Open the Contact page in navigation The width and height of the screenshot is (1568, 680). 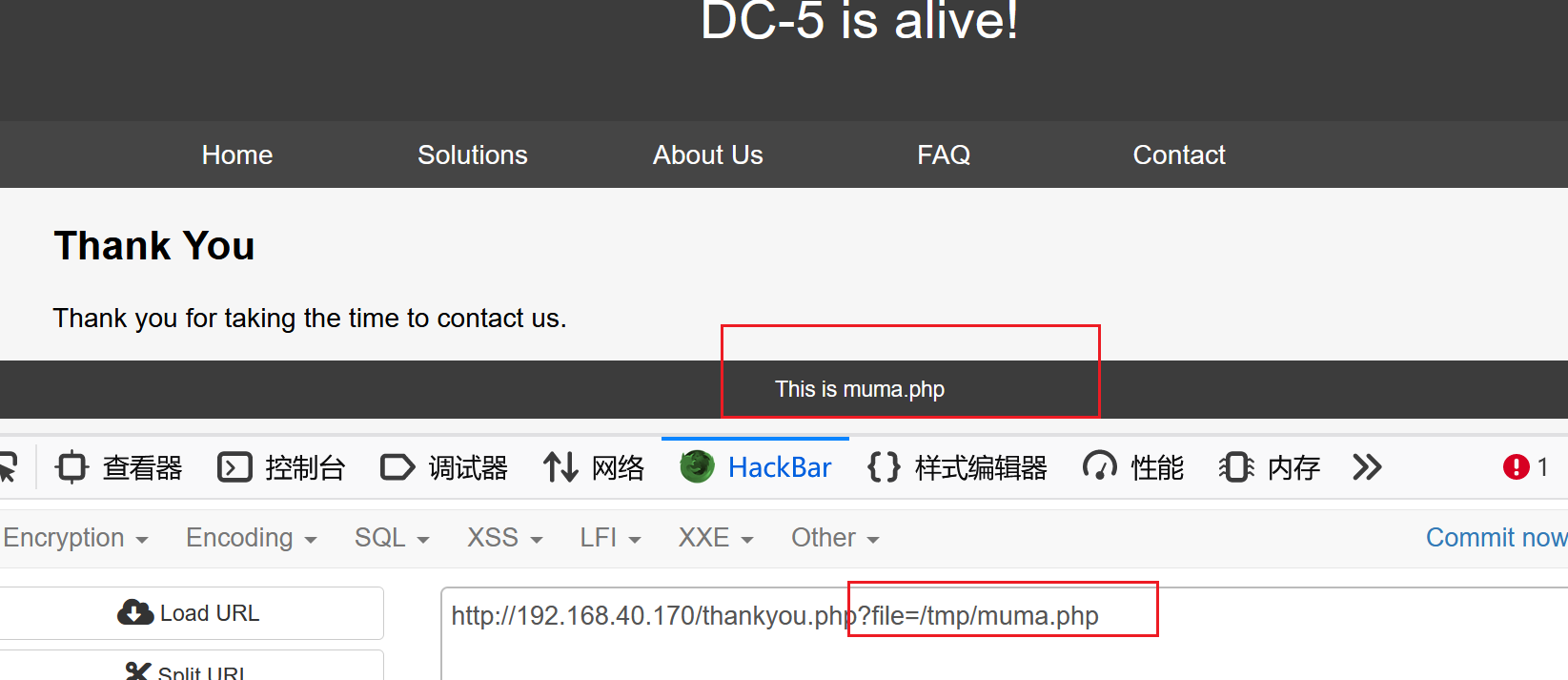pyautogui.click(x=1179, y=155)
